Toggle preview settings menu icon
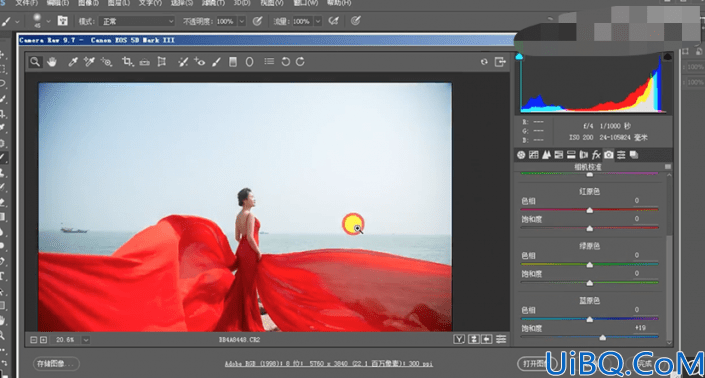This screenshot has width=705, height=378. 501,339
